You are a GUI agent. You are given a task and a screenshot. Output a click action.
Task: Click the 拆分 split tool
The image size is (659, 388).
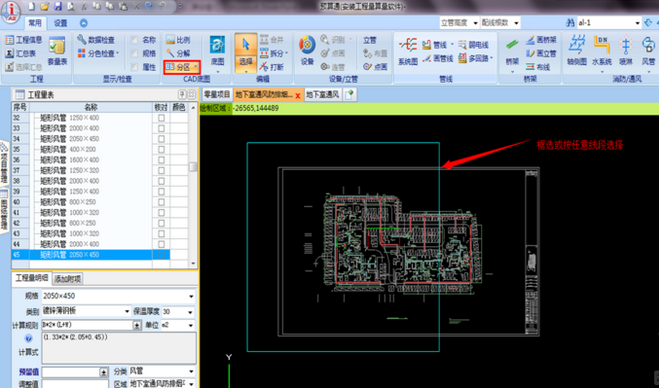tap(274, 53)
